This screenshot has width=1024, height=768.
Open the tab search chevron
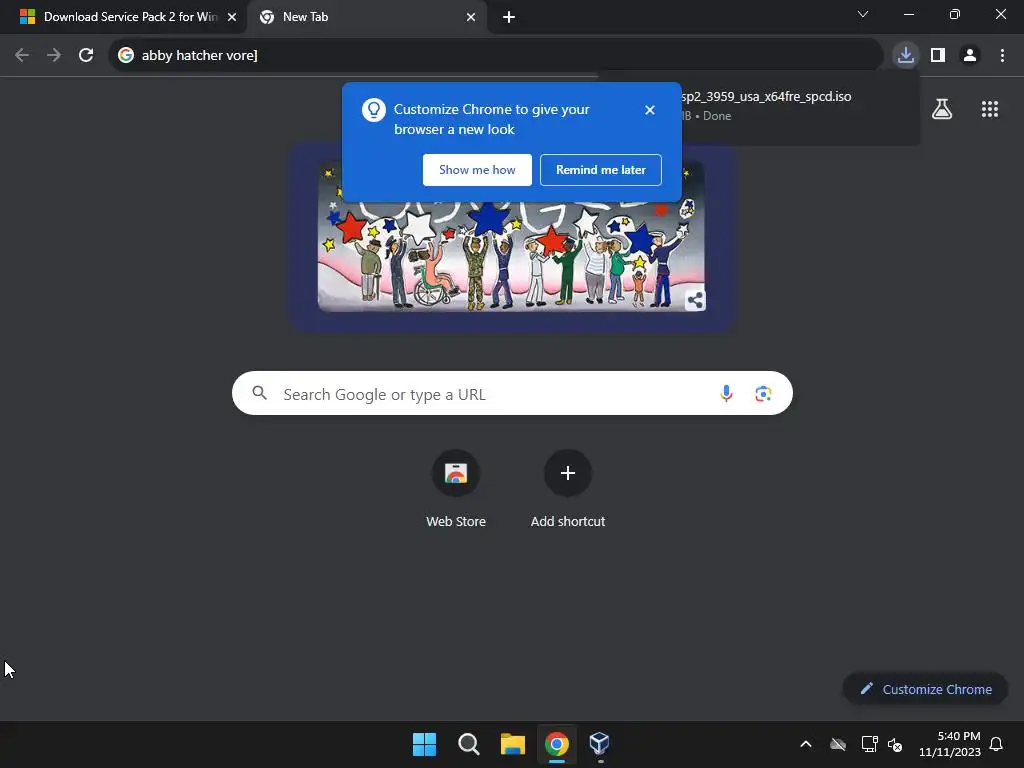click(863, 14)
